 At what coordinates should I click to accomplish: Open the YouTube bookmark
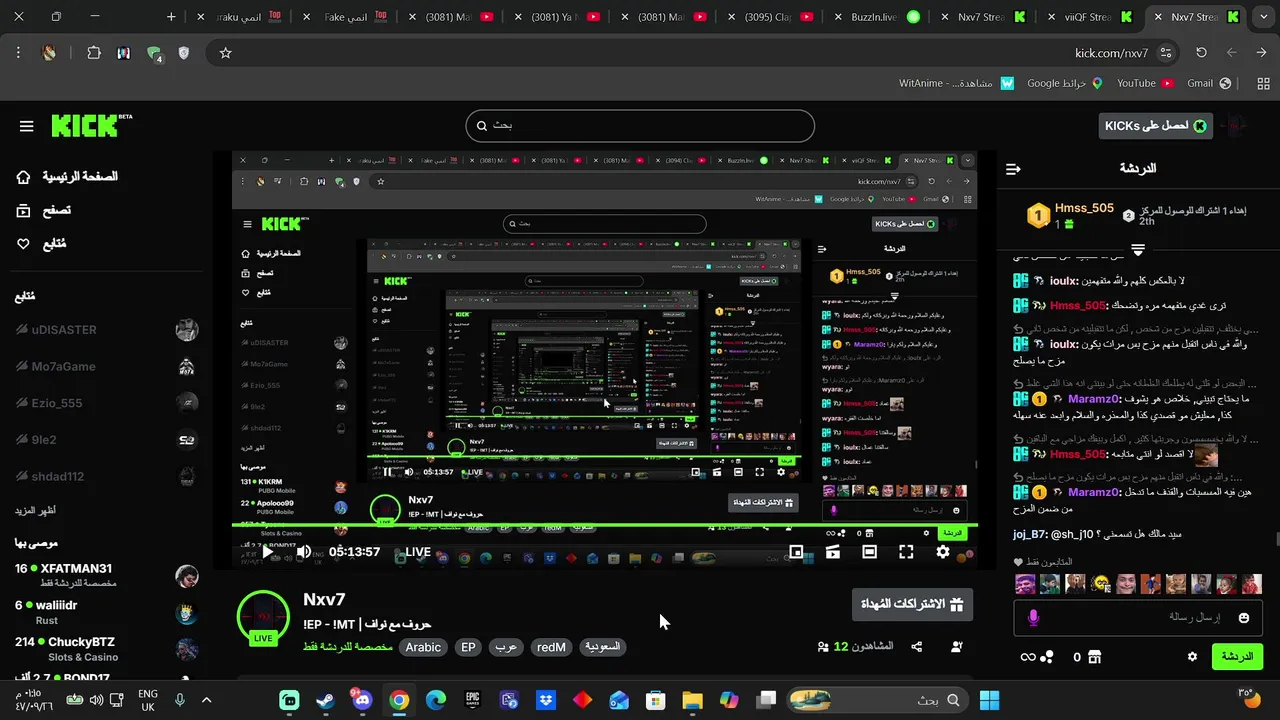point(1145,84)
